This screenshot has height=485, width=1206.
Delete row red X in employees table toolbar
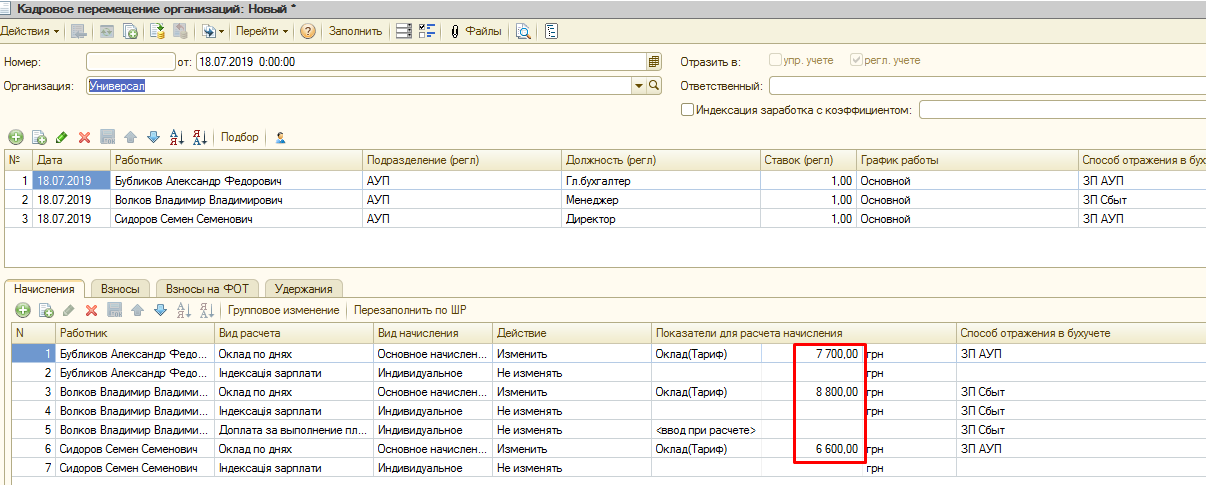(x=85, y=137)
